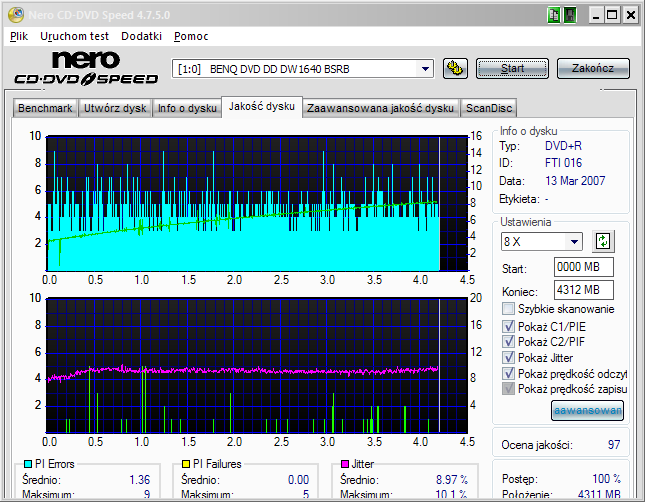Viewport: 645px width, 502px height.
Task: Click the refresh disc info icon
Action: [x=603, y=241]
